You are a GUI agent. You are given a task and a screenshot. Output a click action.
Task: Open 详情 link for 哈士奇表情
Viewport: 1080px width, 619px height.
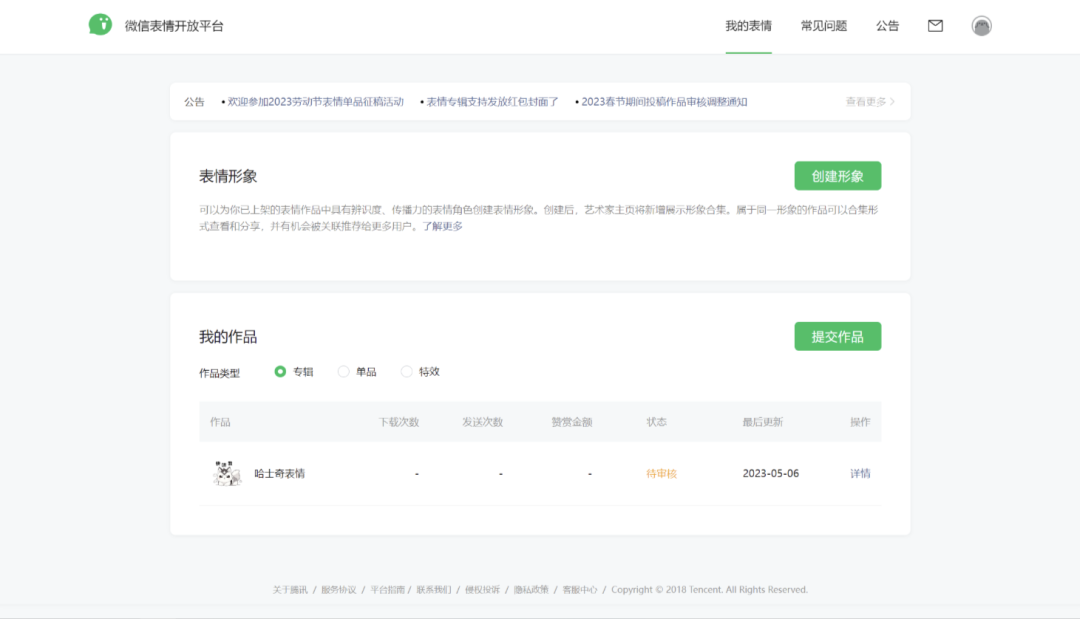point(860,473)
